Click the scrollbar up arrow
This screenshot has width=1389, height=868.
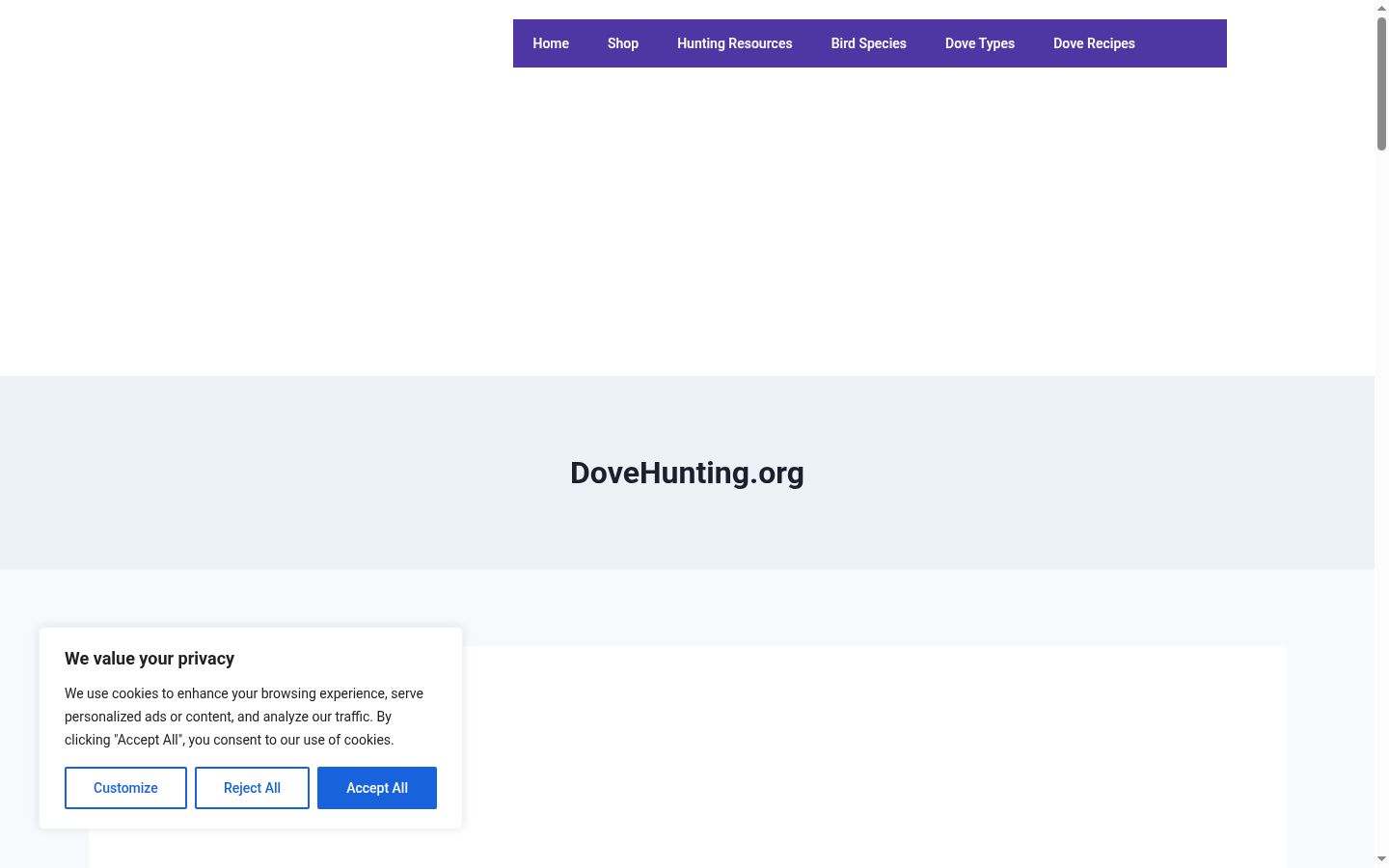[1381, 8]
